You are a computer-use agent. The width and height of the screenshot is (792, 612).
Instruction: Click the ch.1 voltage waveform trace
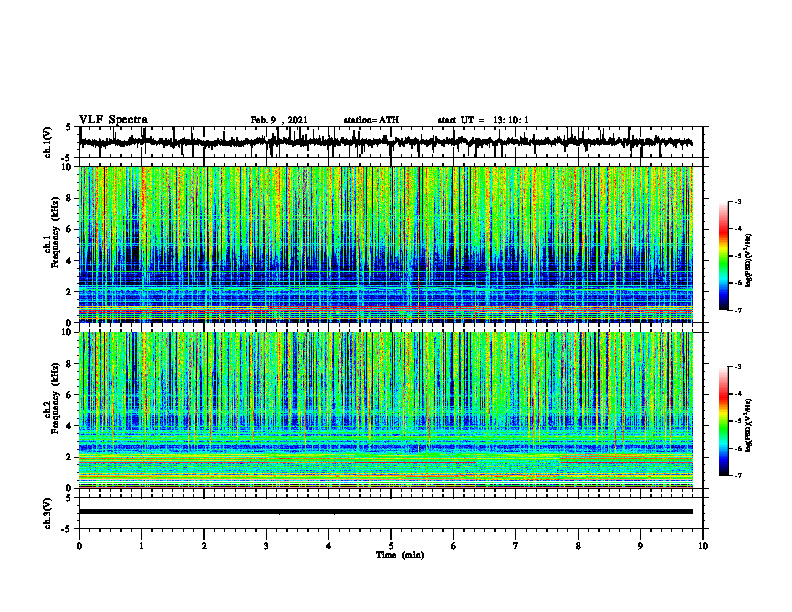[x=385, y=142]
